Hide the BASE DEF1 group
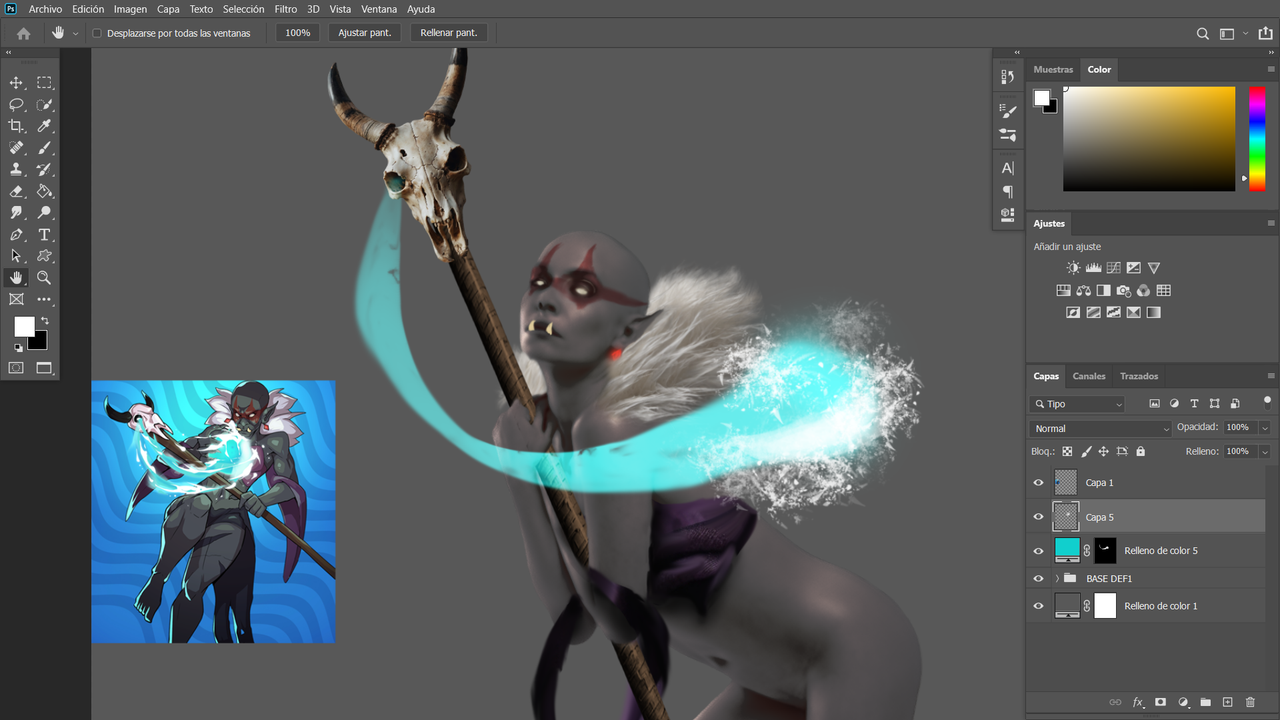 [1038, 578]
